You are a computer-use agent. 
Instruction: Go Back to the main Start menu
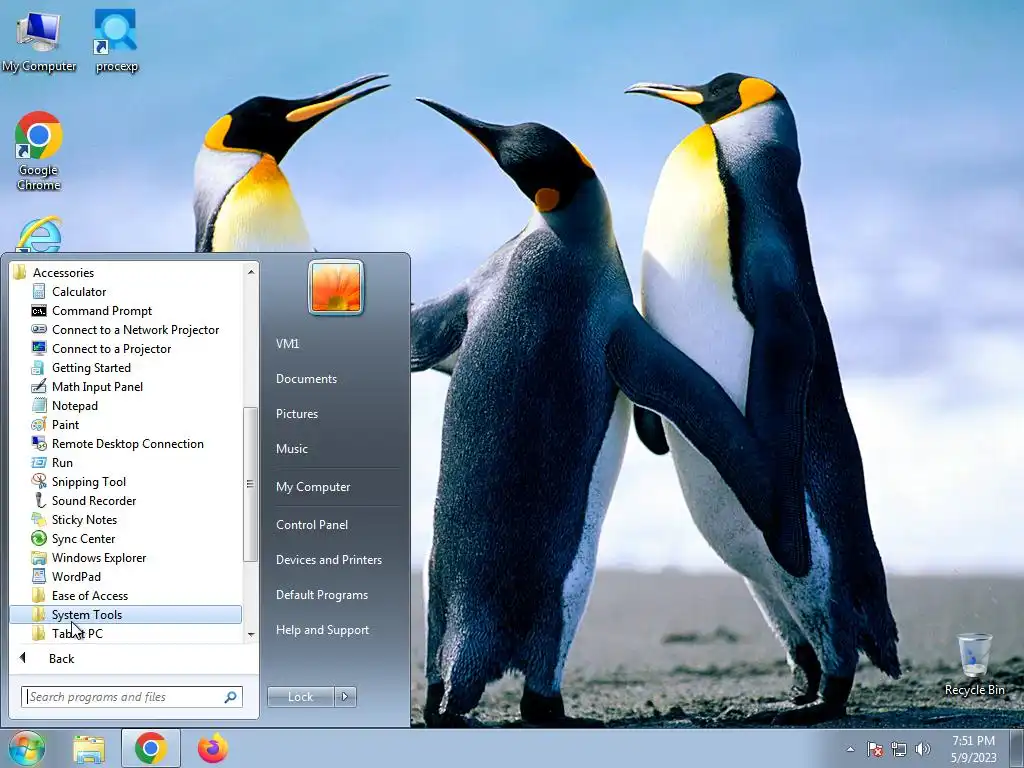click(x=61, y=658)
